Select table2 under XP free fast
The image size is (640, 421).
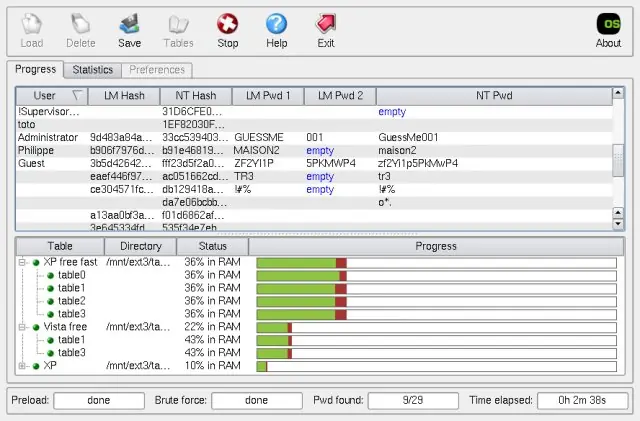click(x=71, y=301)
